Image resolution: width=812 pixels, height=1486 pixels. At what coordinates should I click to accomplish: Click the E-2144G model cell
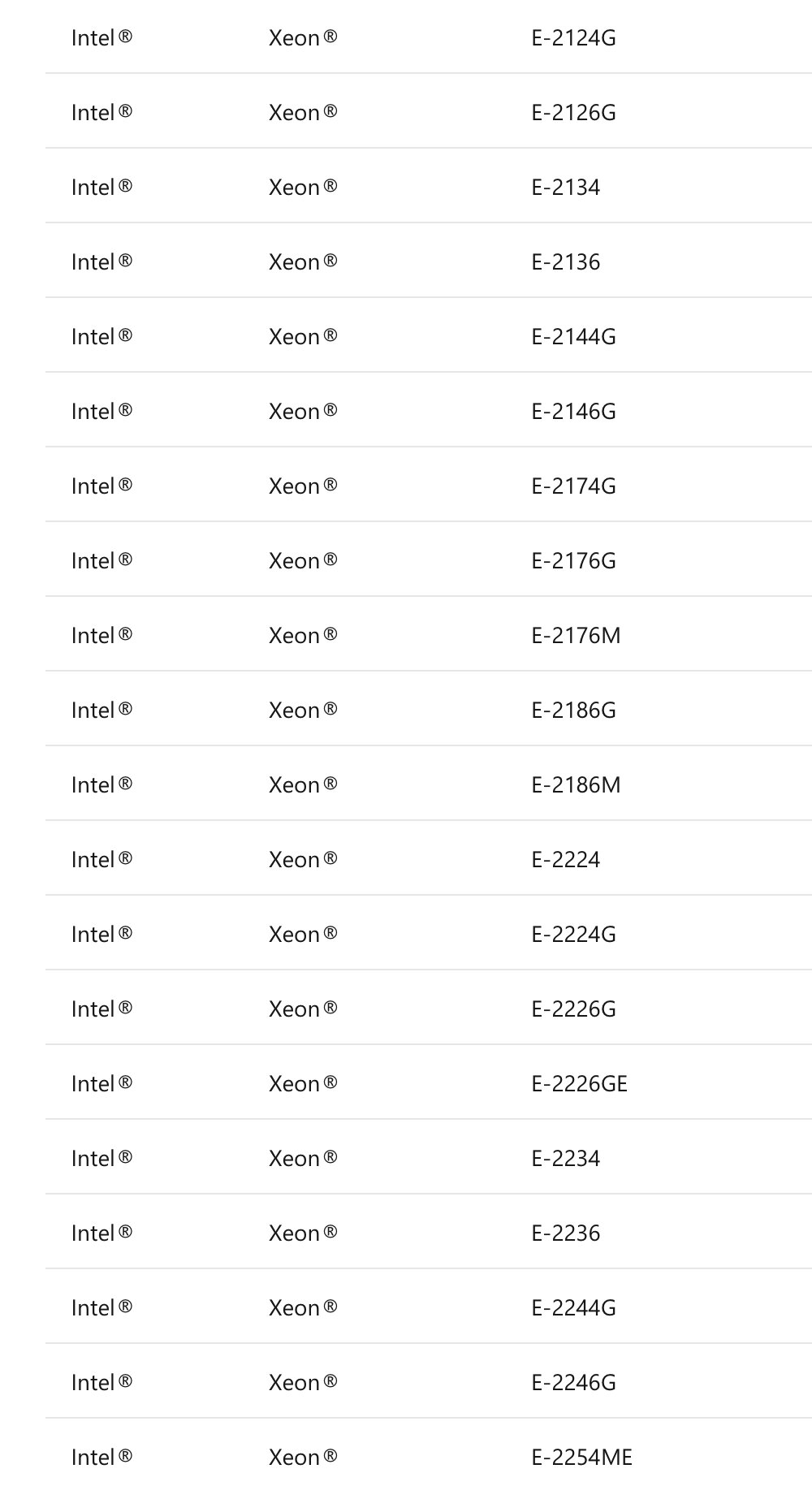pyautogui.click(x=573, y=337)
